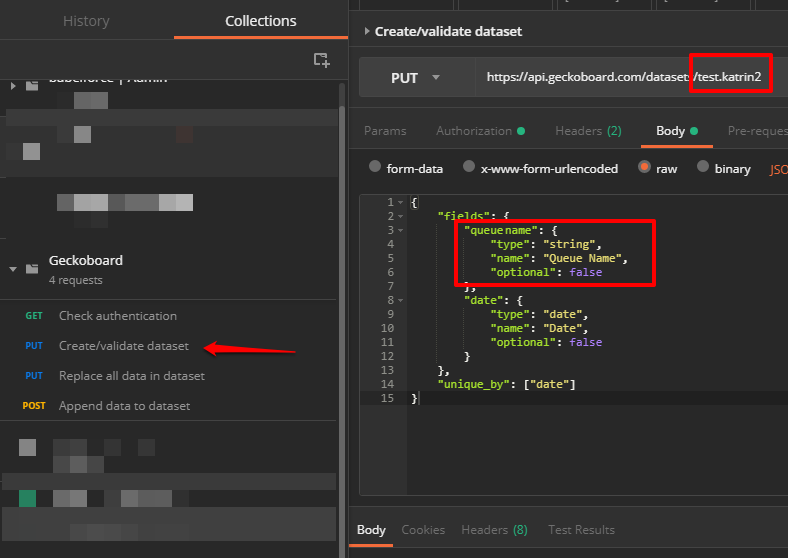Fold the date block at line 8
The image size is (788, 558).
coord(401,300)
